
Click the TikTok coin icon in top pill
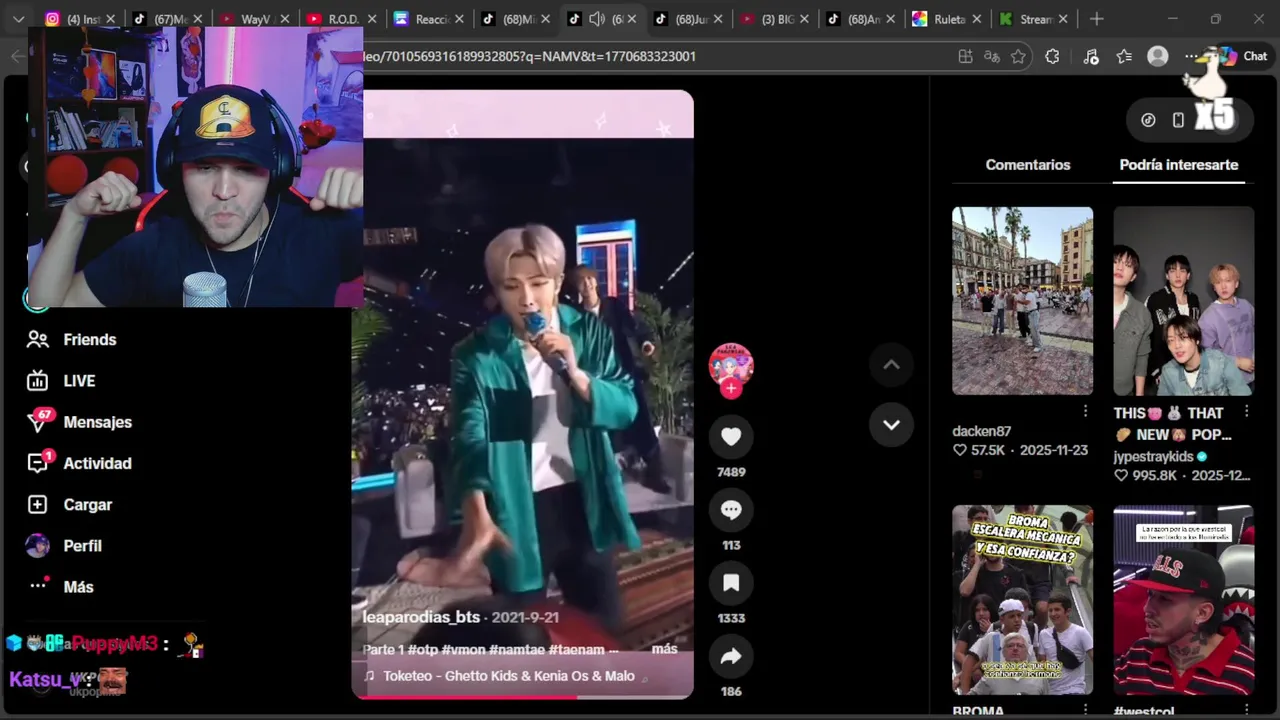(x=1148, y=120)
